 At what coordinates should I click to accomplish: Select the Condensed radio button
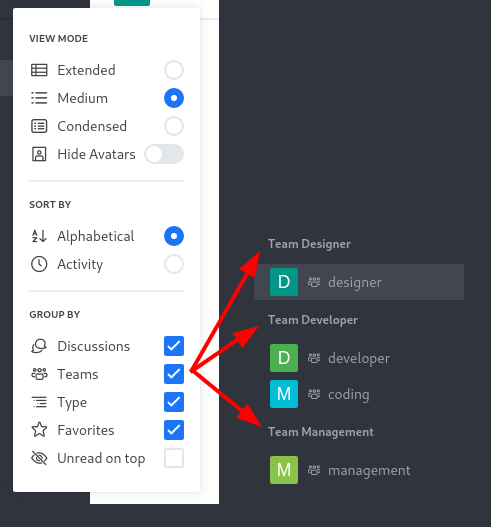coord(174,126)
